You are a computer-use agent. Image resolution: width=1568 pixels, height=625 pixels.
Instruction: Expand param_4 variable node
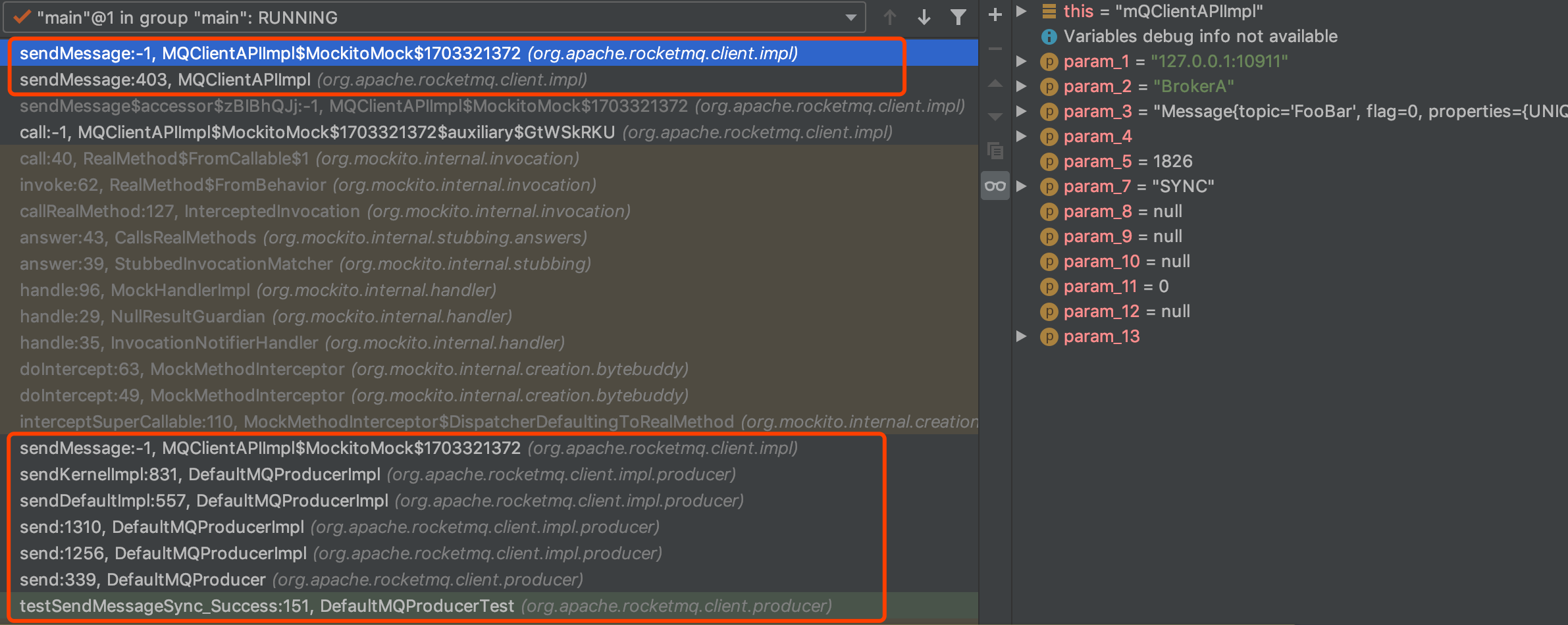[x=1022, y=136]
